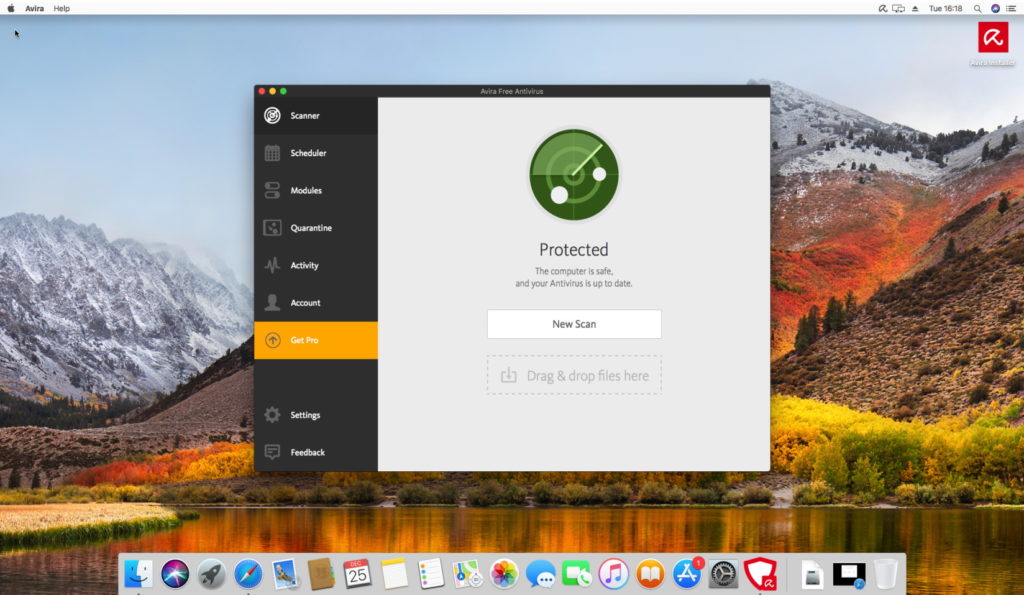
Task: Launch Safari from the Dock
Action: point(248,573)
